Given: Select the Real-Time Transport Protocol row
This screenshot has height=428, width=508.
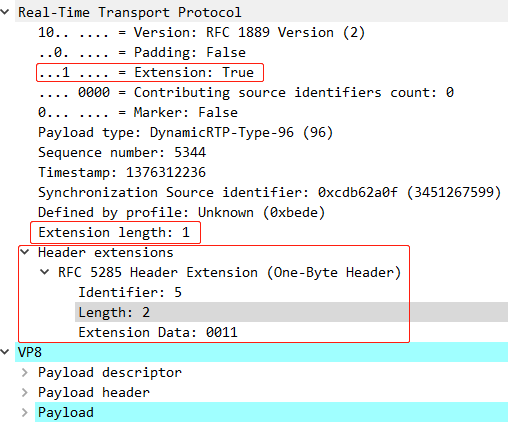Looking at the screenshot, I should pyautogui.click(x=261, y=12).
